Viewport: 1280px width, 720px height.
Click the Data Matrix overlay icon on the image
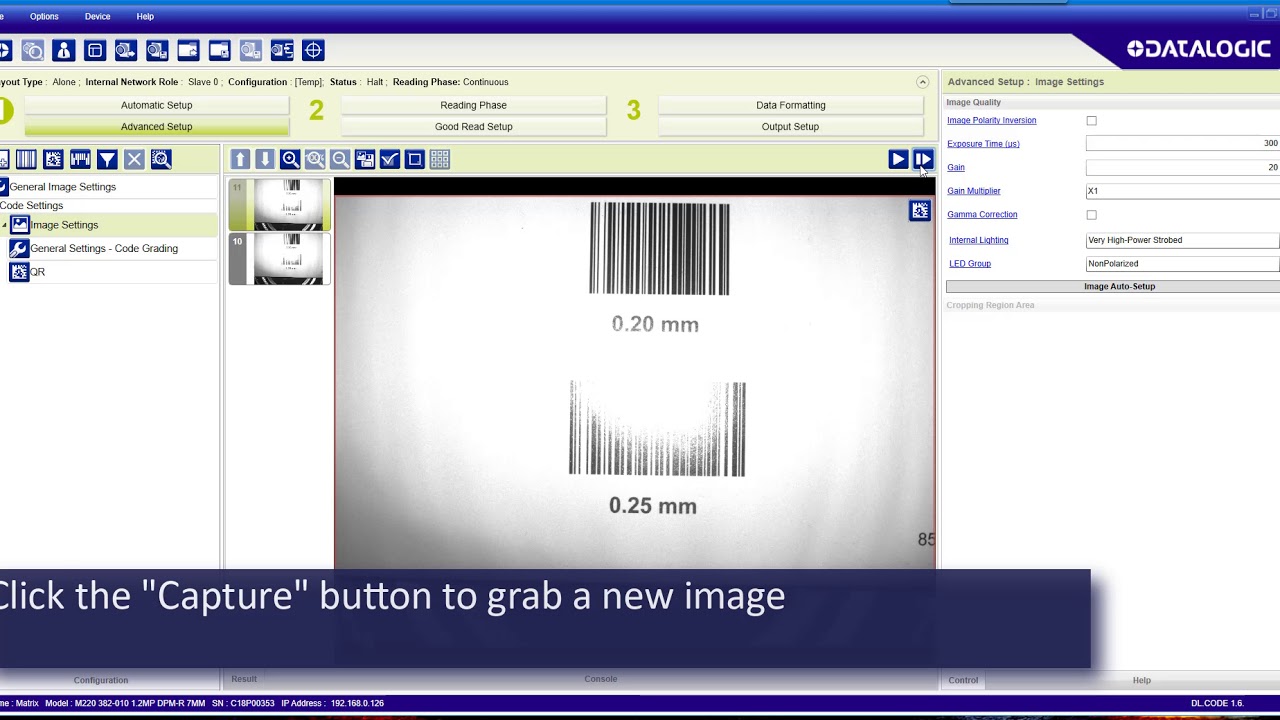coord(920,210)
